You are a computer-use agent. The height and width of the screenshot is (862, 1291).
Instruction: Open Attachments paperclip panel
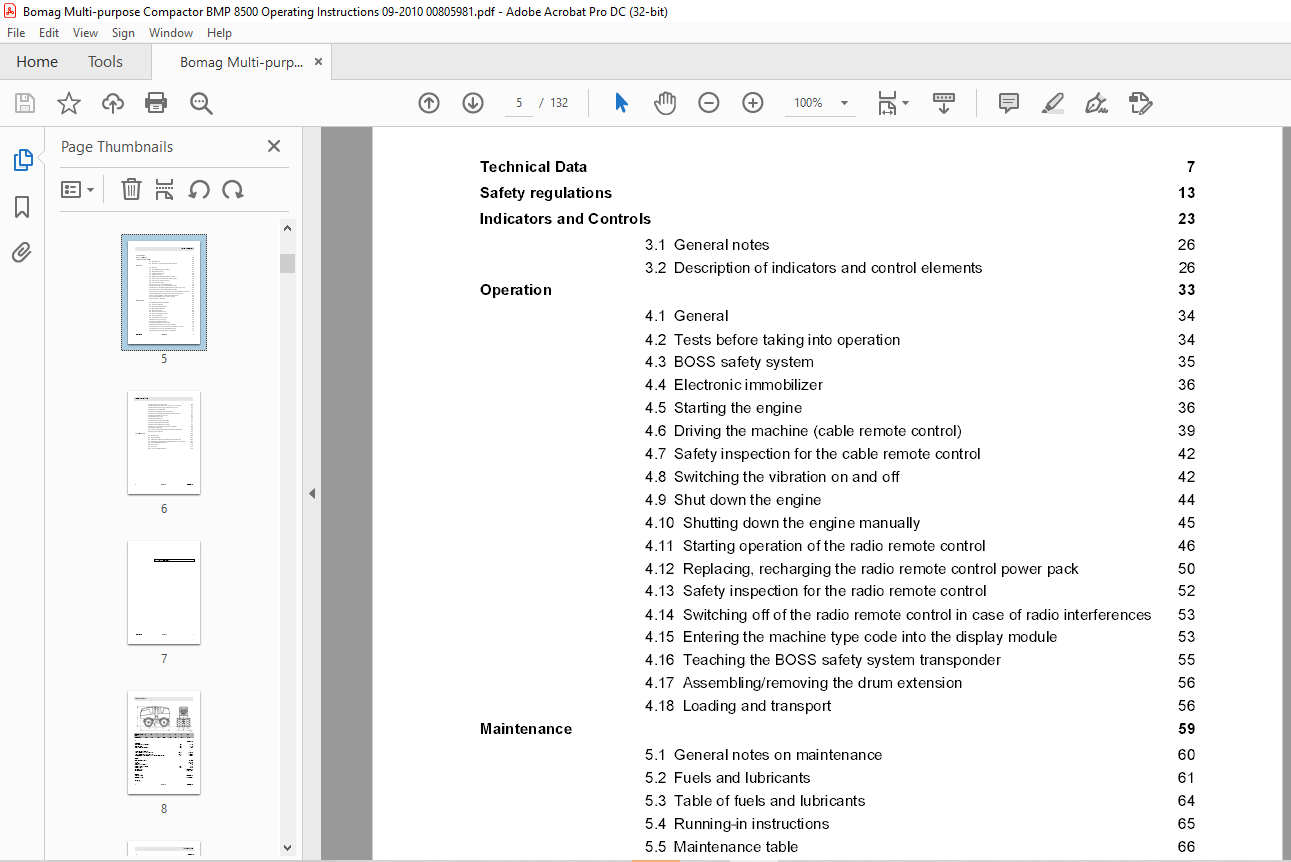point(22,253)
